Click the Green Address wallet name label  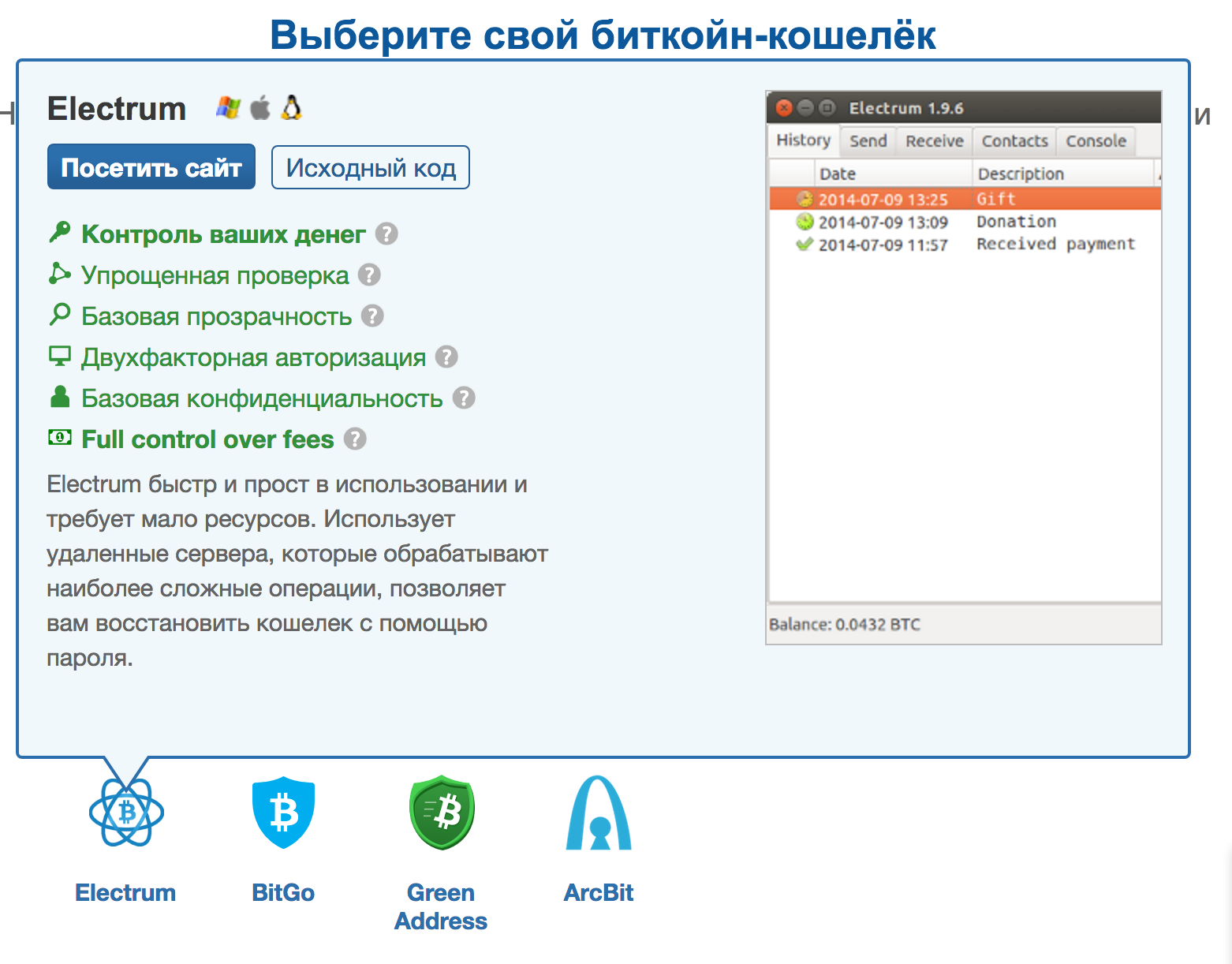coord(441,906)
